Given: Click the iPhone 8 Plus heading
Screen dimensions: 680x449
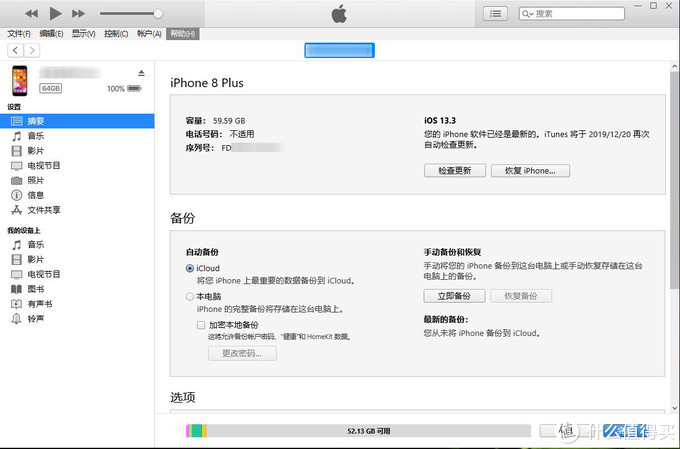Looking at the screenshot, I should (207, 83).
